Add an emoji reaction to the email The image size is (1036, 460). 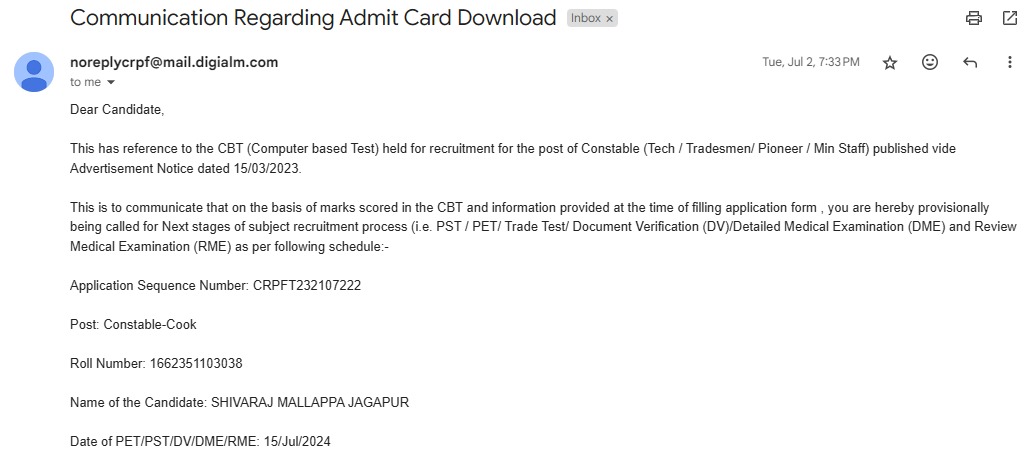[930, 62]
